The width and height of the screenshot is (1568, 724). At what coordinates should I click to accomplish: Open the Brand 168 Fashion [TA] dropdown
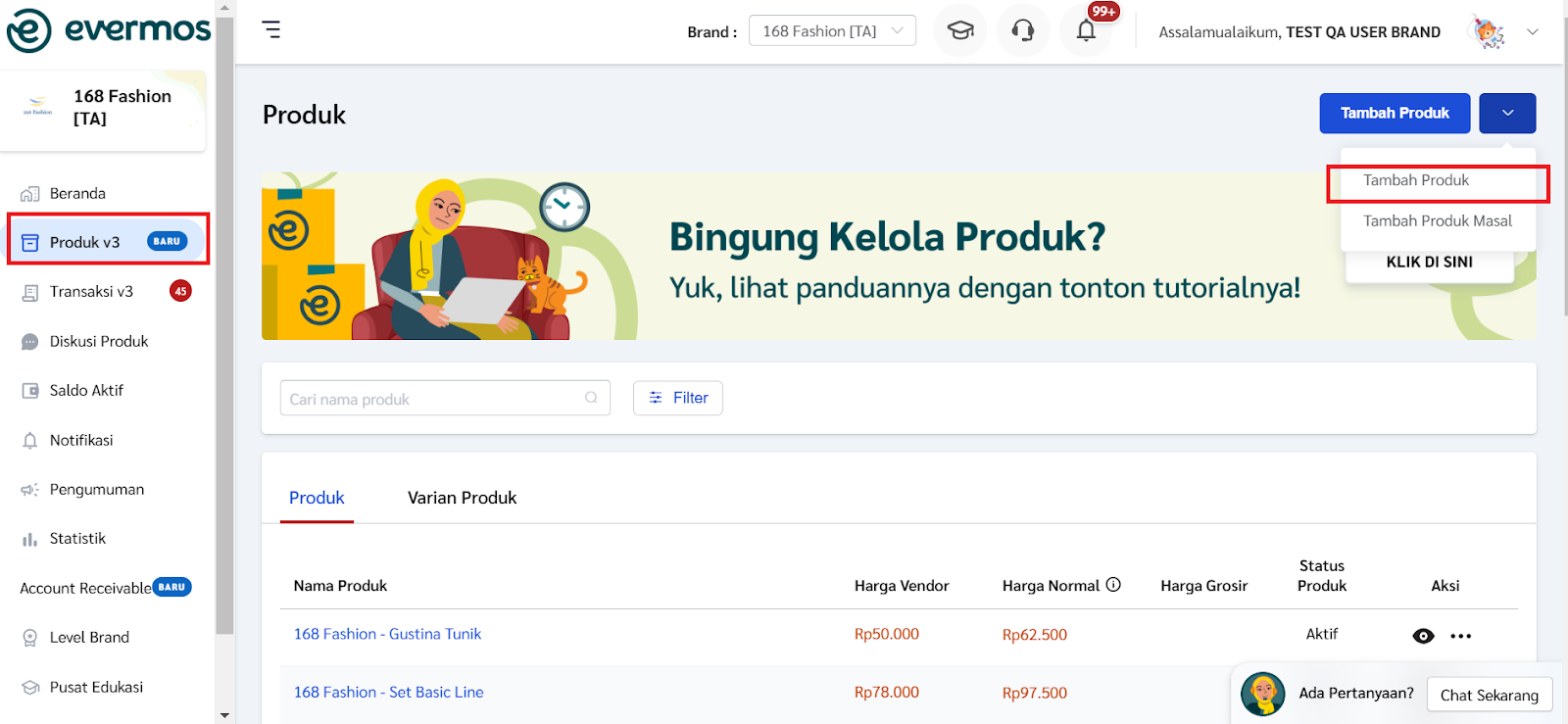click(x=832, y=30)
